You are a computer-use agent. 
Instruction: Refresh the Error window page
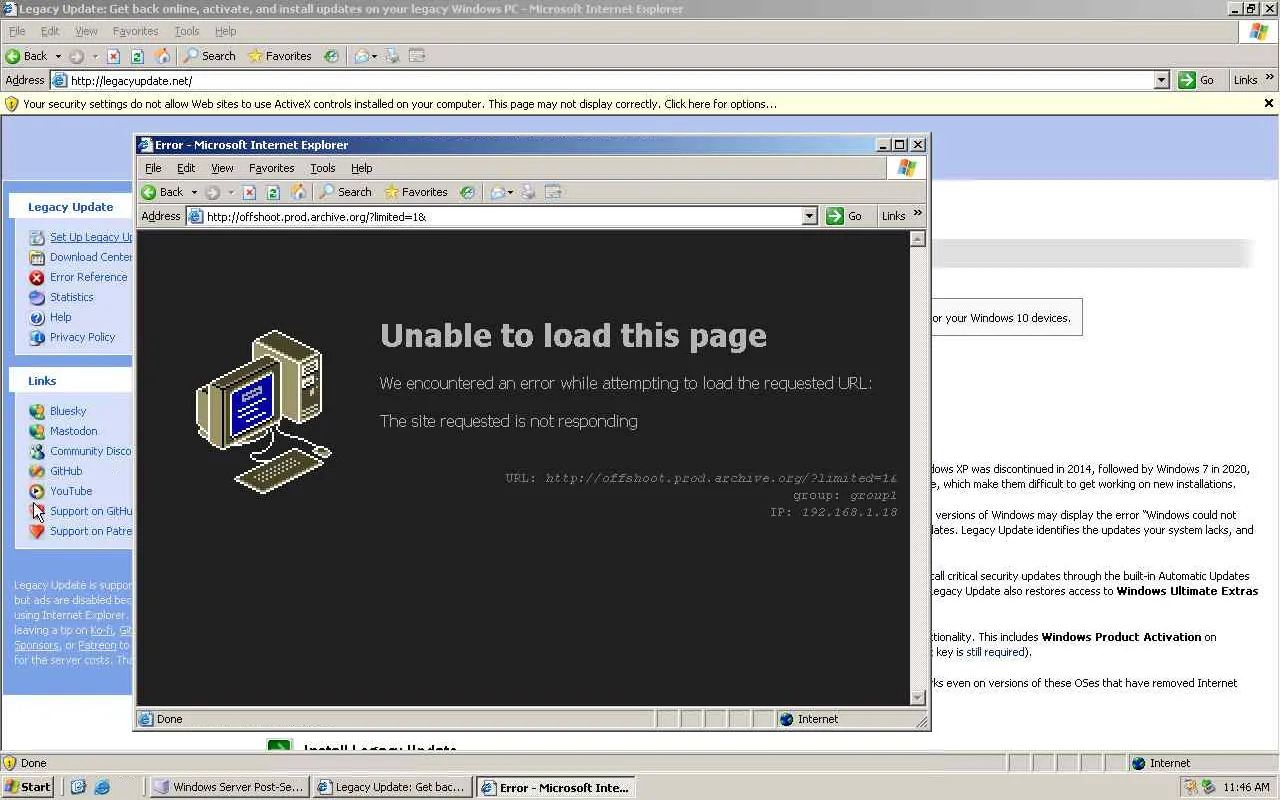[273, 192]
